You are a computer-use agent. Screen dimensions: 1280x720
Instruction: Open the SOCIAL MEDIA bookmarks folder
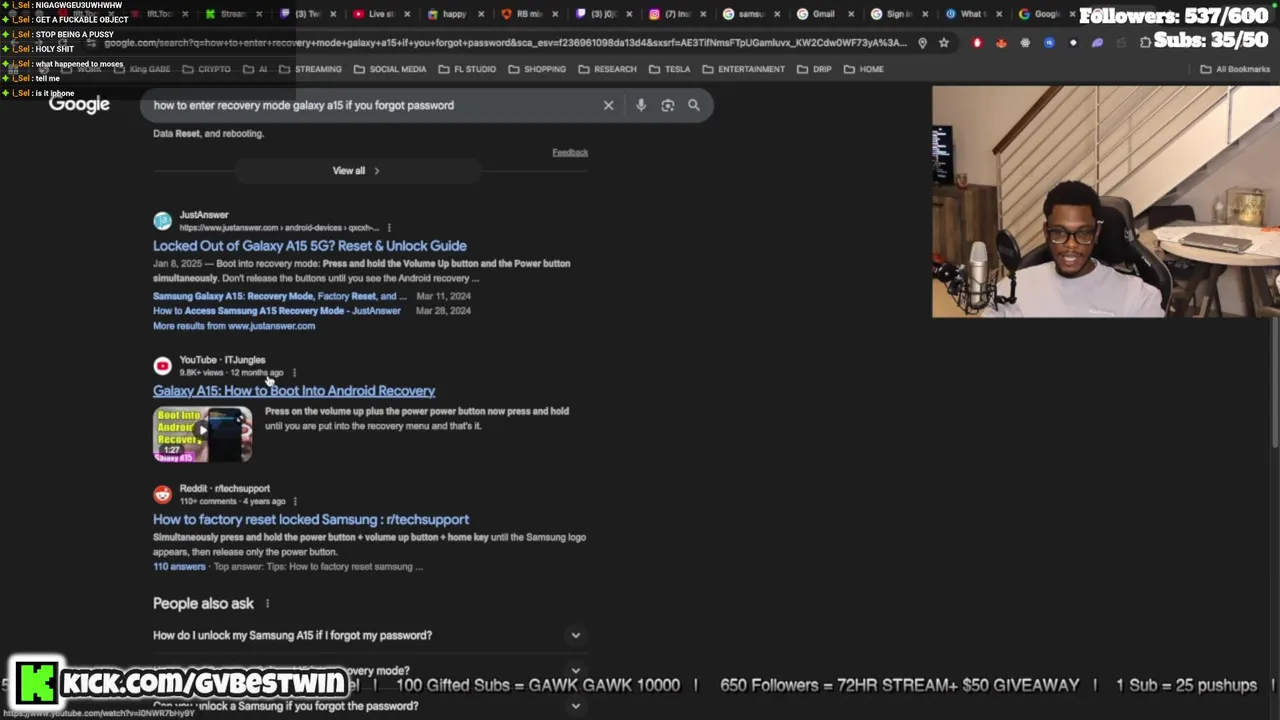tap(389, 69)
